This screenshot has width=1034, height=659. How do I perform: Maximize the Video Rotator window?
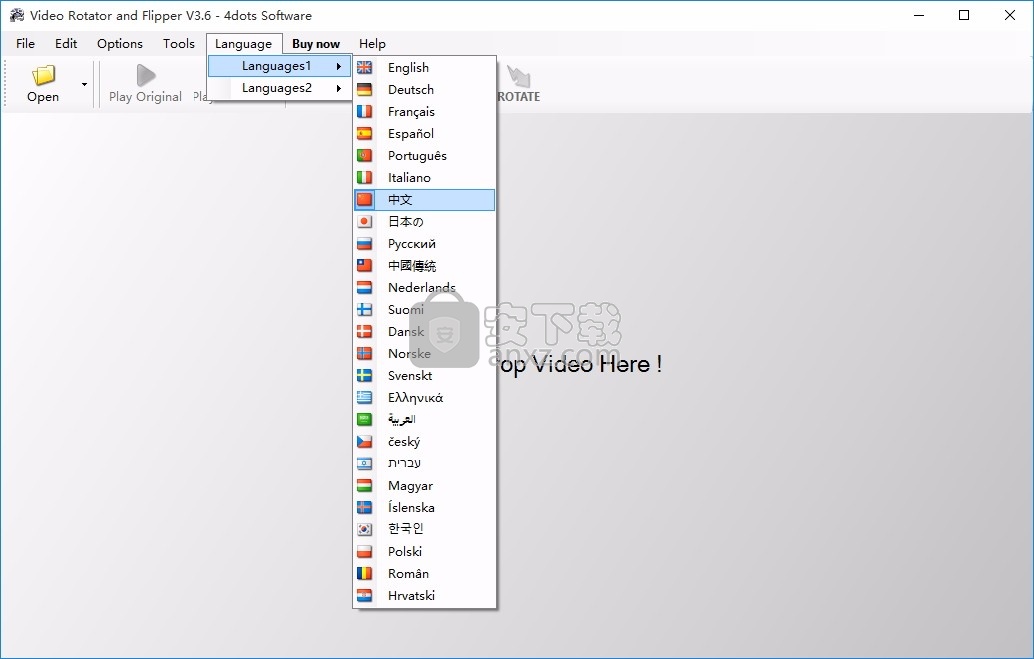[x=964, y=15]
